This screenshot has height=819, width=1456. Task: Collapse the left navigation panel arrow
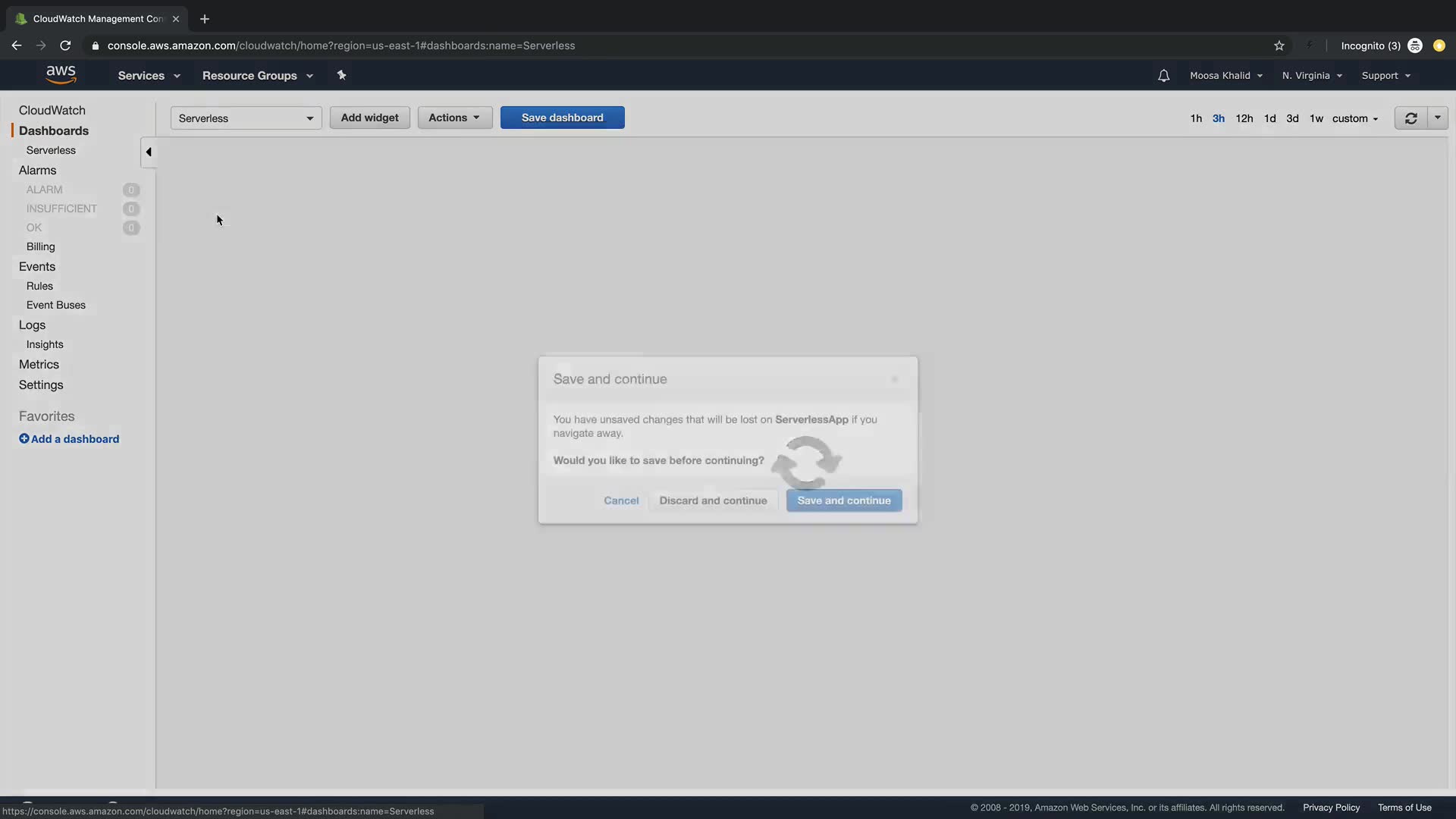pos(149,152)
